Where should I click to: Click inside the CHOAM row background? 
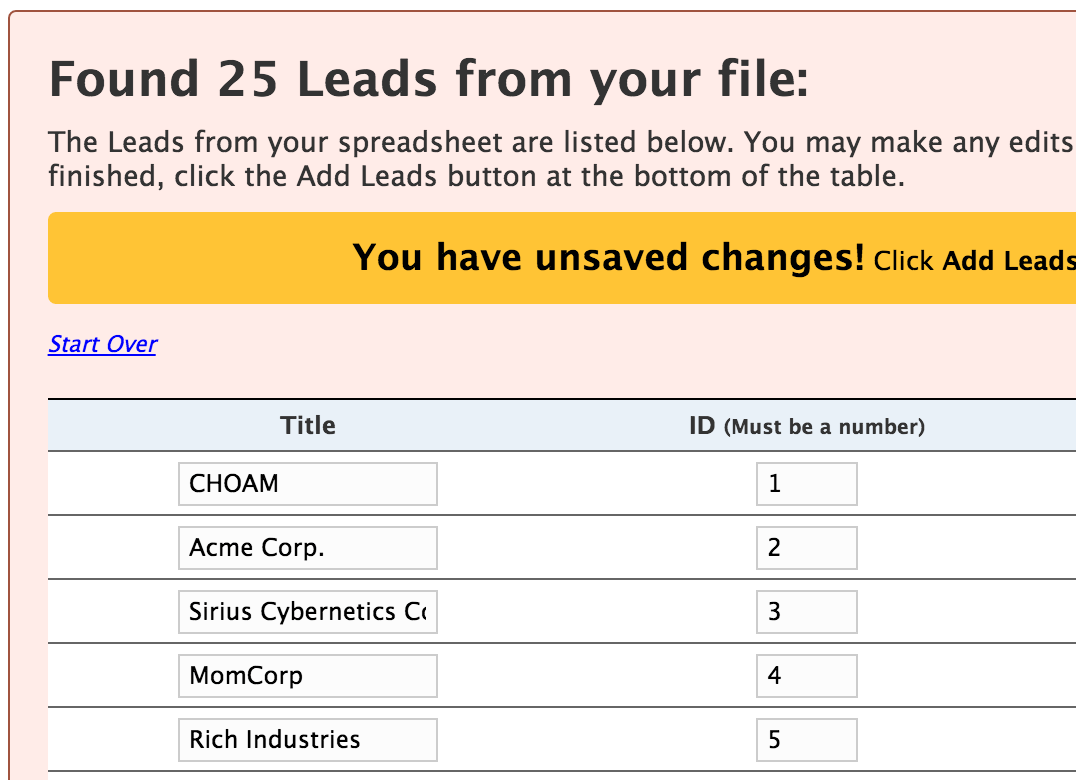(110, 483)
